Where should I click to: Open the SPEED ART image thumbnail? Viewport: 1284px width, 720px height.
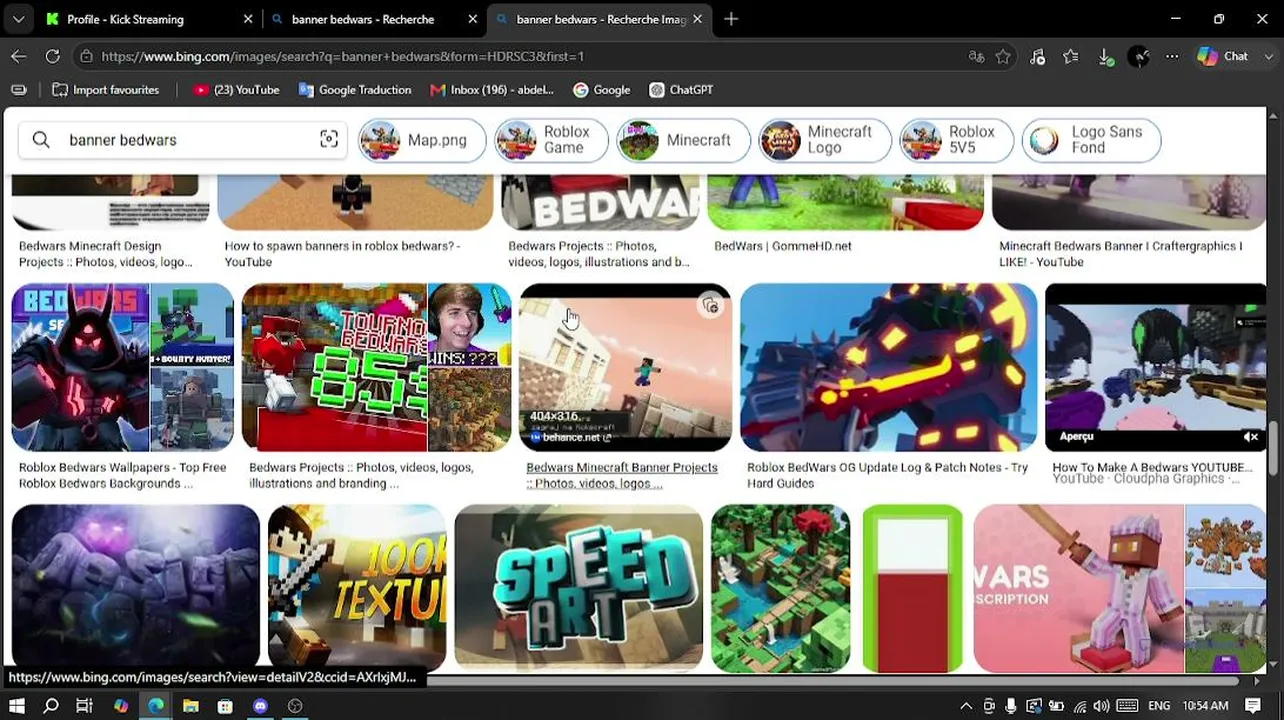(x=579, y=589)
